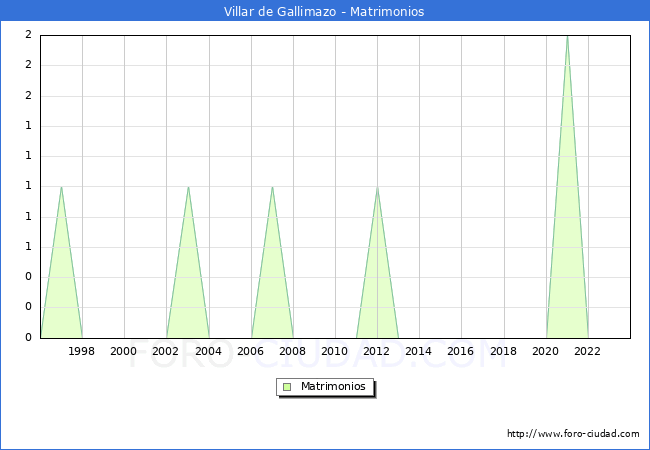Screen dimensions: 650x450
Task: Click the green Matrimonios legend color swatch
Action: click(x=287, y=386)
